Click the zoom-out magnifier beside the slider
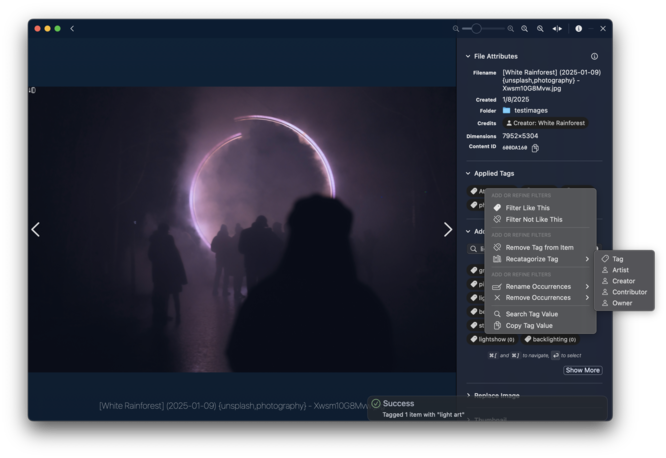Screen dimensions: 666x458 pyautogui.click(x=456, y=28)
